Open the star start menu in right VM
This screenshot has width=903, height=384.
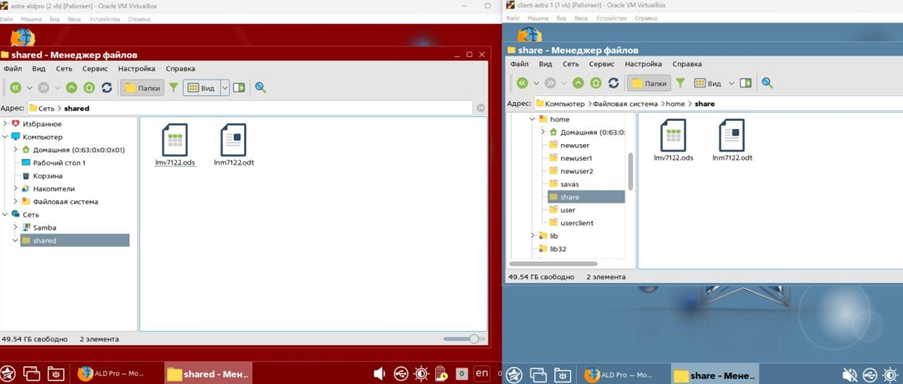pos(513,374)
